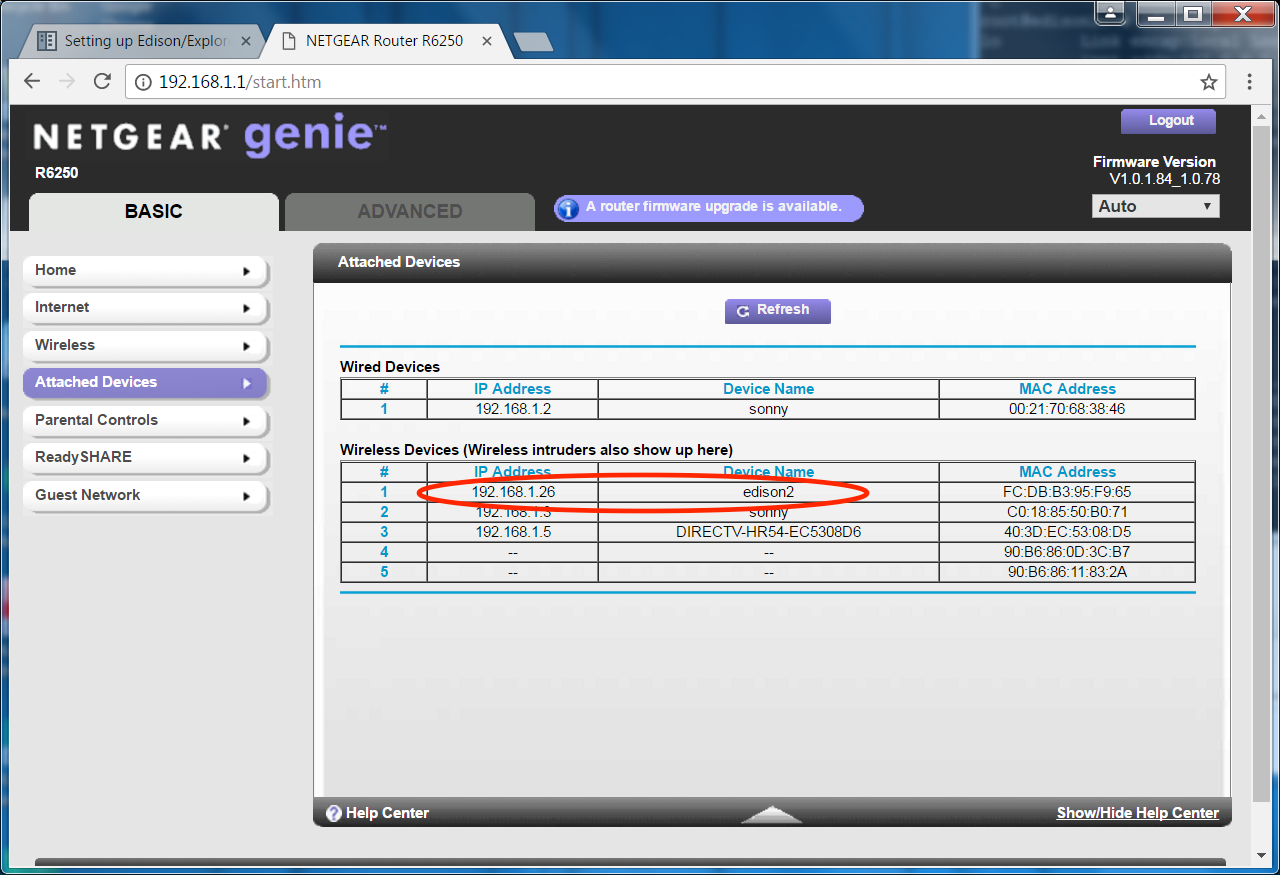Viewport: 1280px width, 875px height.
Task: Select the NETGEAR Router R6250 tab
Action: (x=386, y=41)
